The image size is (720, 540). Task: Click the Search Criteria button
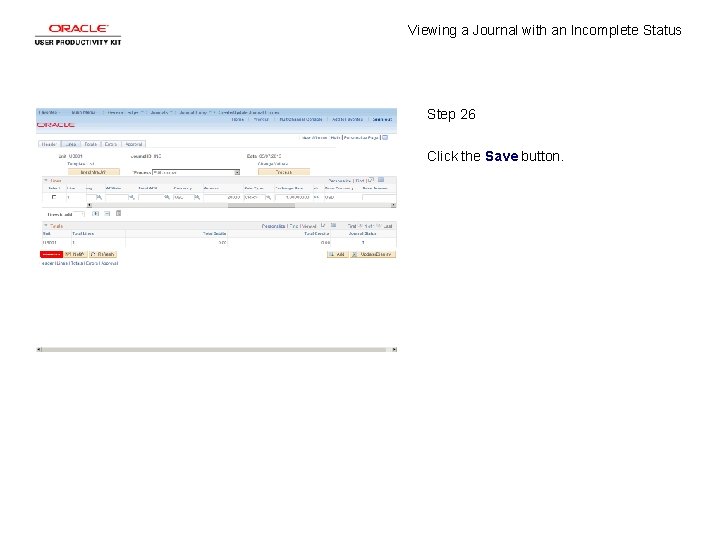94,172
